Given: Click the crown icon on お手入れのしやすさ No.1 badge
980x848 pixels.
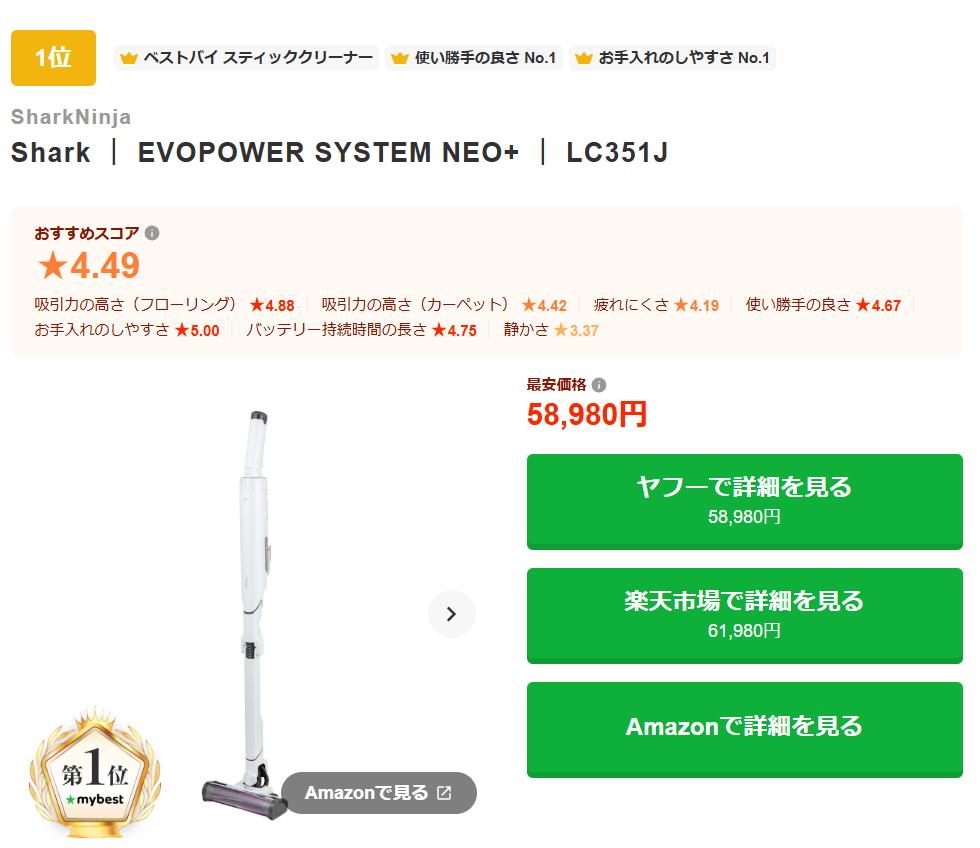Looking at the screenshot, I should [x=584, y=58].
